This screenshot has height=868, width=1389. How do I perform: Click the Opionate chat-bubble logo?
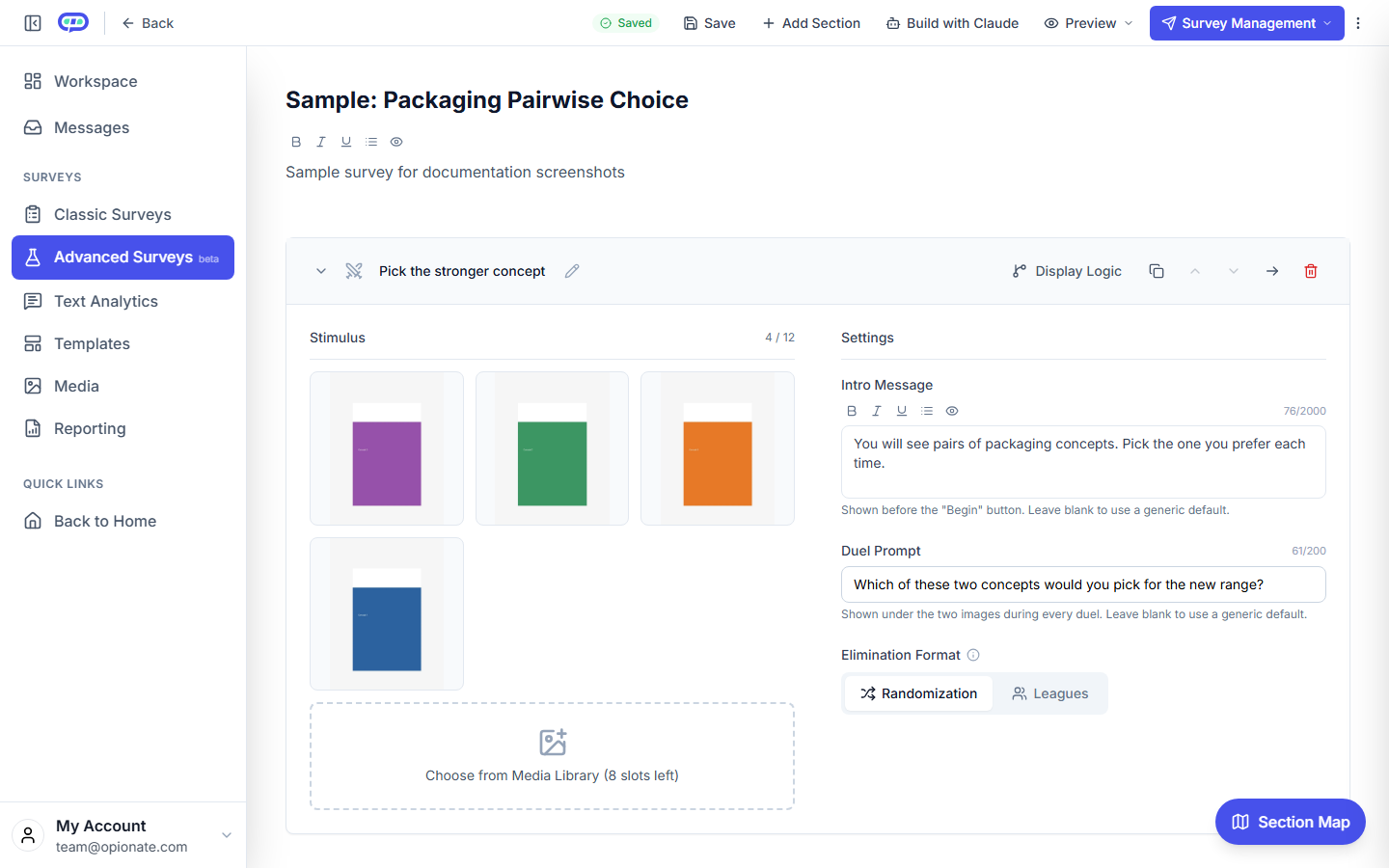point(73,22)
